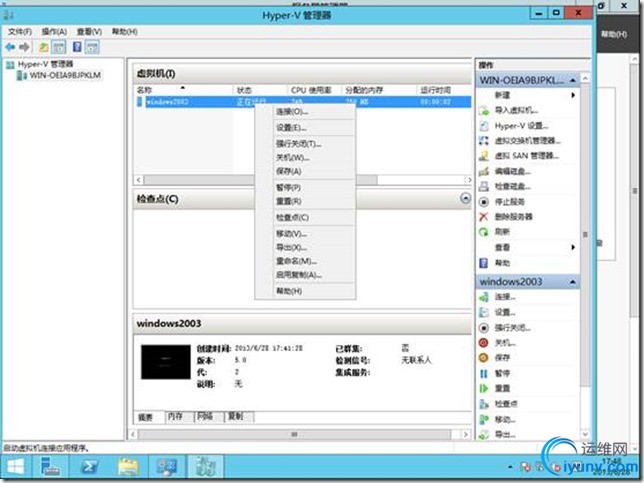
Task: Choose 设置(E) from the context menu
Action: [x=305, y=128]
